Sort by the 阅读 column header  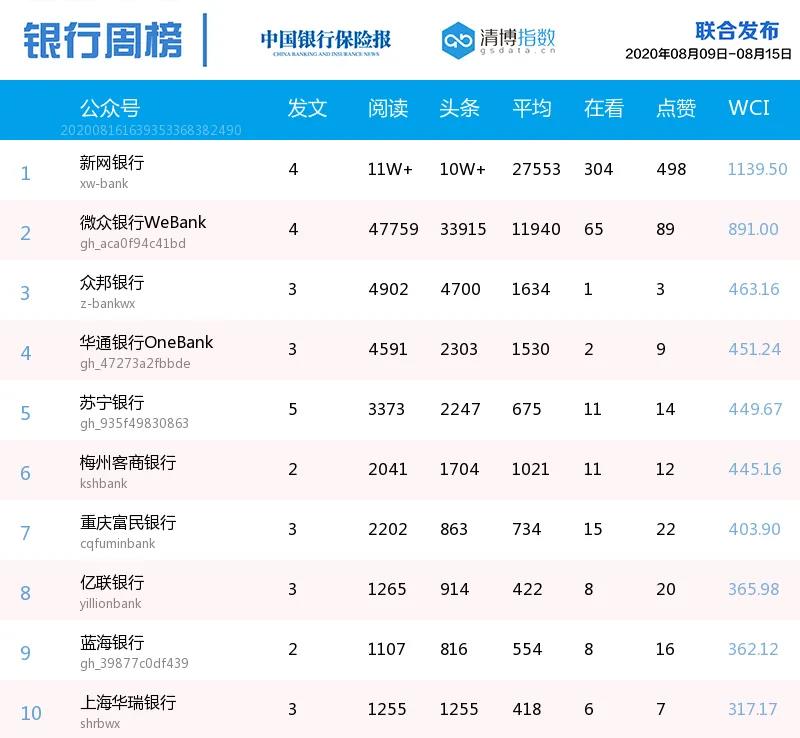pos(387,108)
